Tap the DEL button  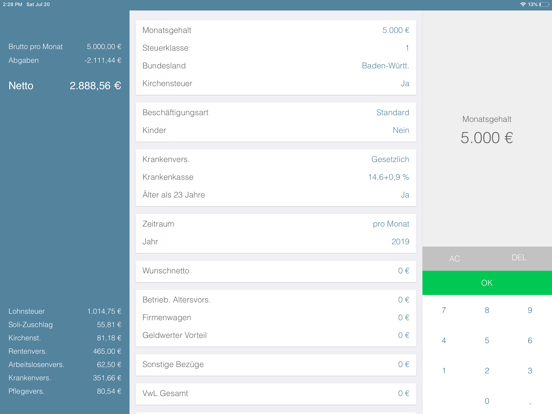tap(519, 258)
